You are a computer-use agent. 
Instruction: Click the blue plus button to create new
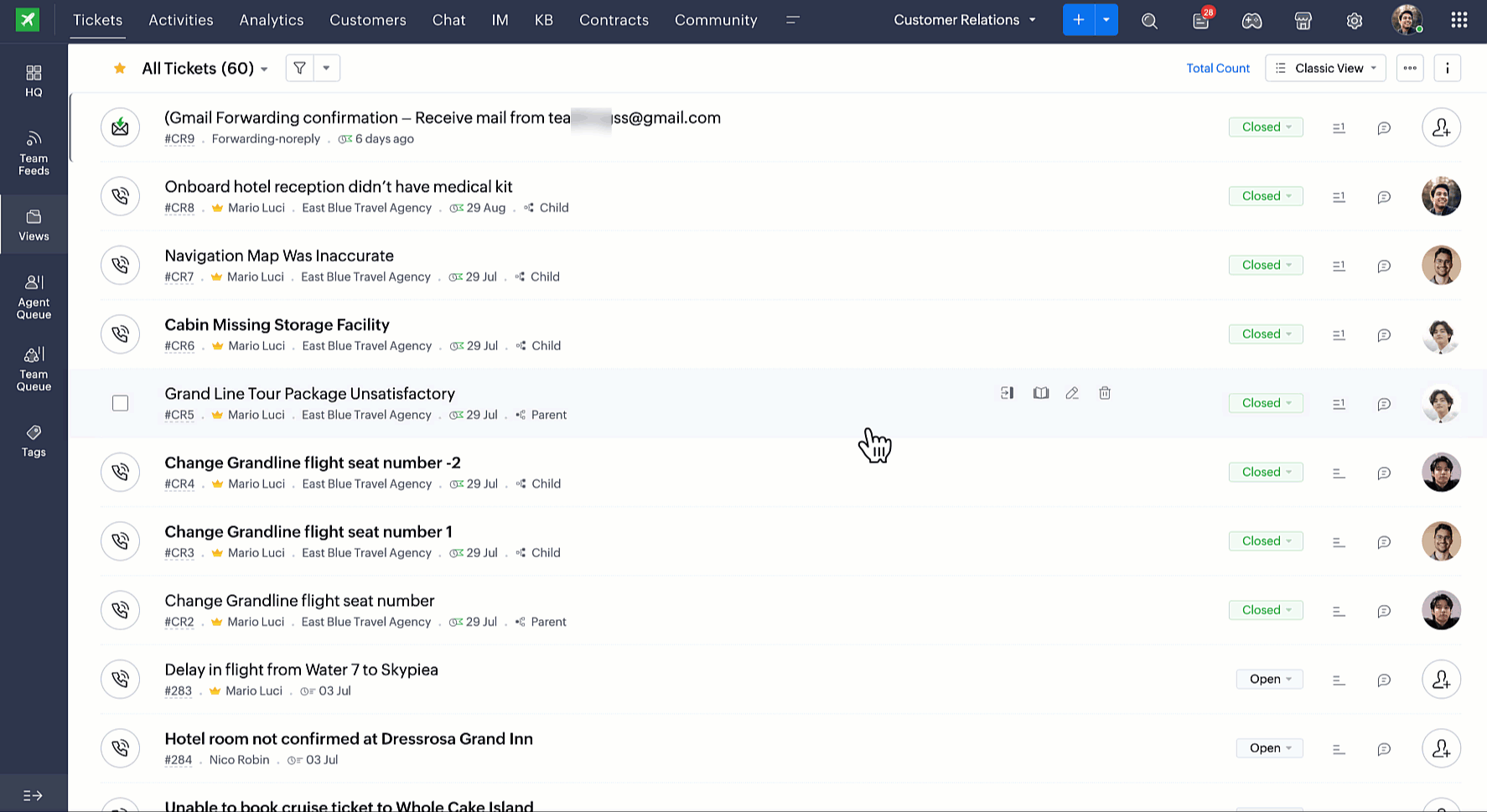click(1079, 19)
